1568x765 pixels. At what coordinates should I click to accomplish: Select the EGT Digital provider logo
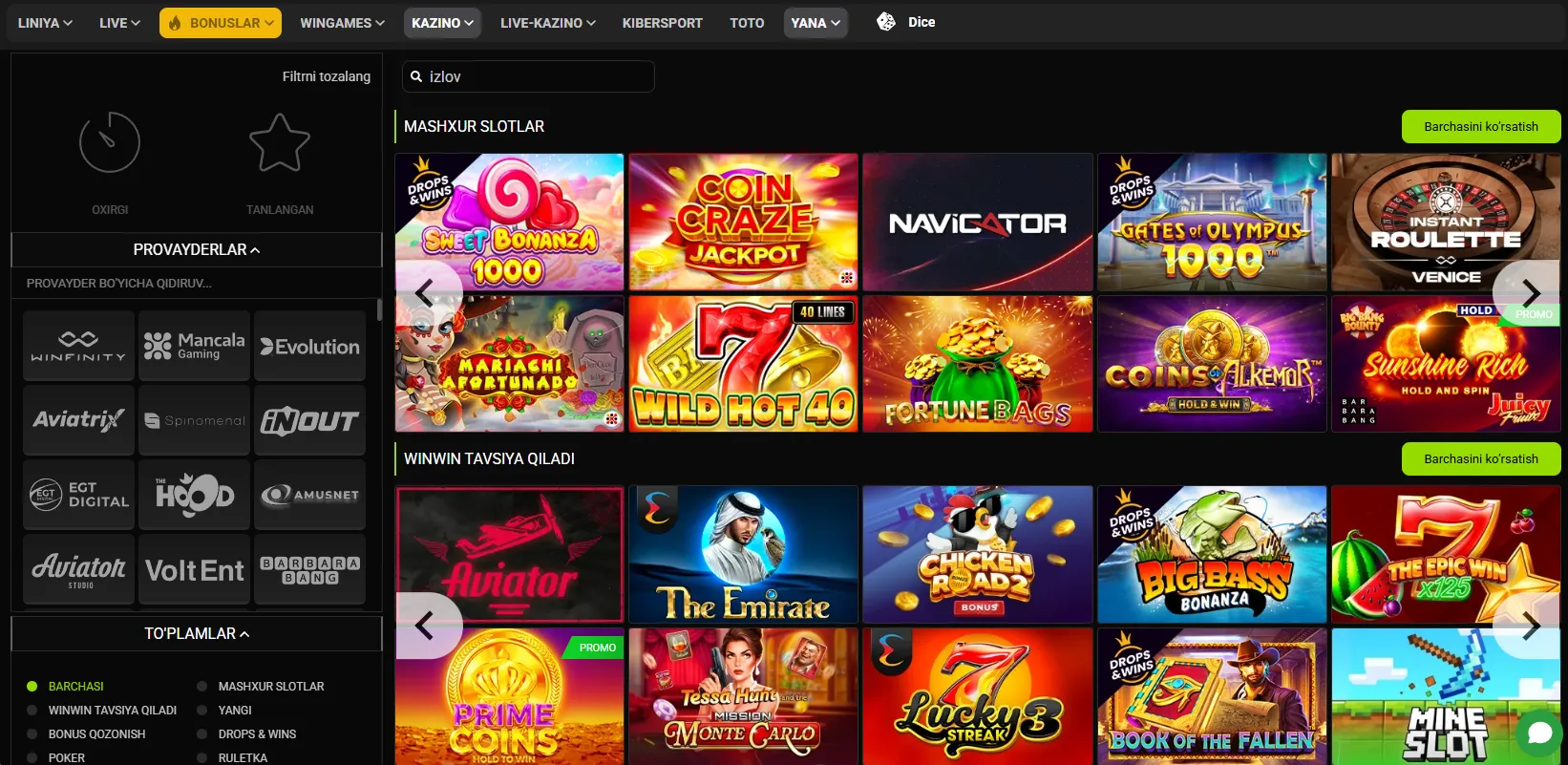[x=78, y=495]
